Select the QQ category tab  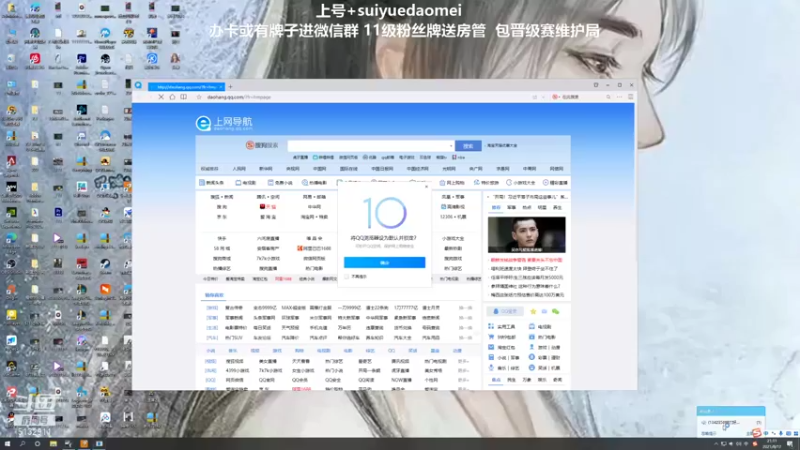click(x=391, y=351)
